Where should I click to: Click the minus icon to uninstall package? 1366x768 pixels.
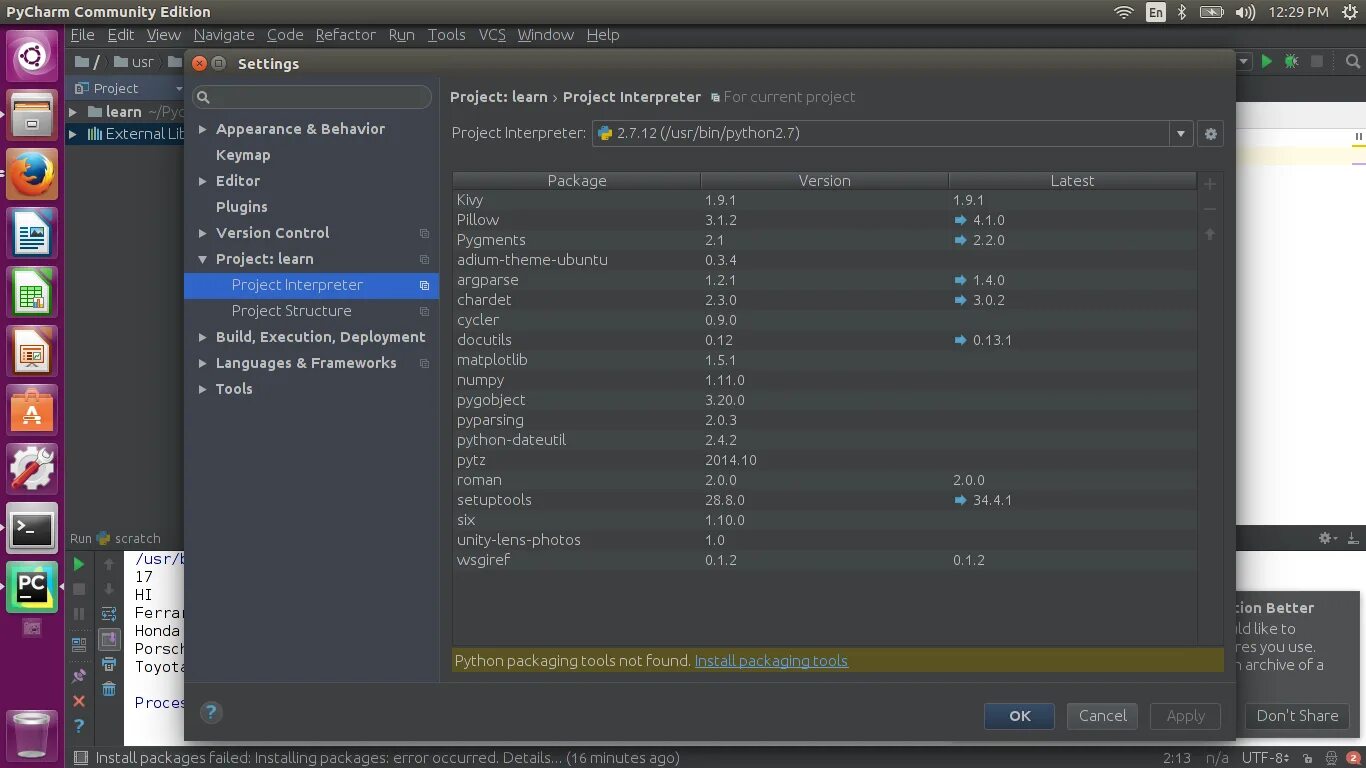tap(1210, 209)
